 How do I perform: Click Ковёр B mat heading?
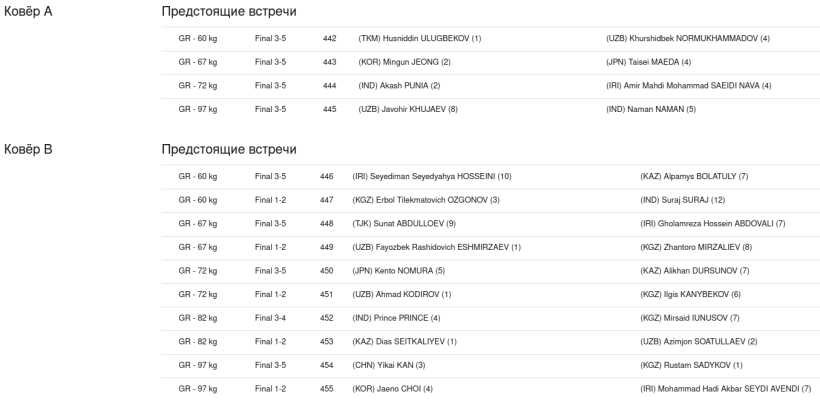click(x=28, y=150)
